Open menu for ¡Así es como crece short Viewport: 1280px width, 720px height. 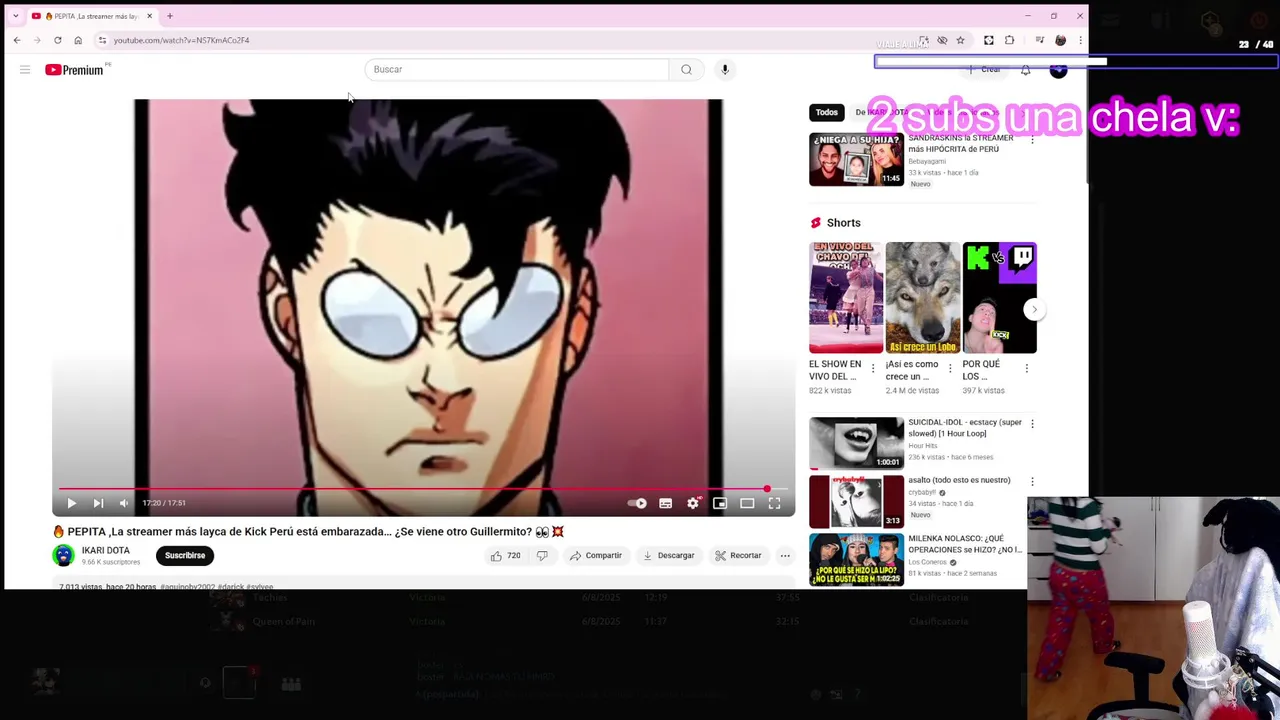949,369
